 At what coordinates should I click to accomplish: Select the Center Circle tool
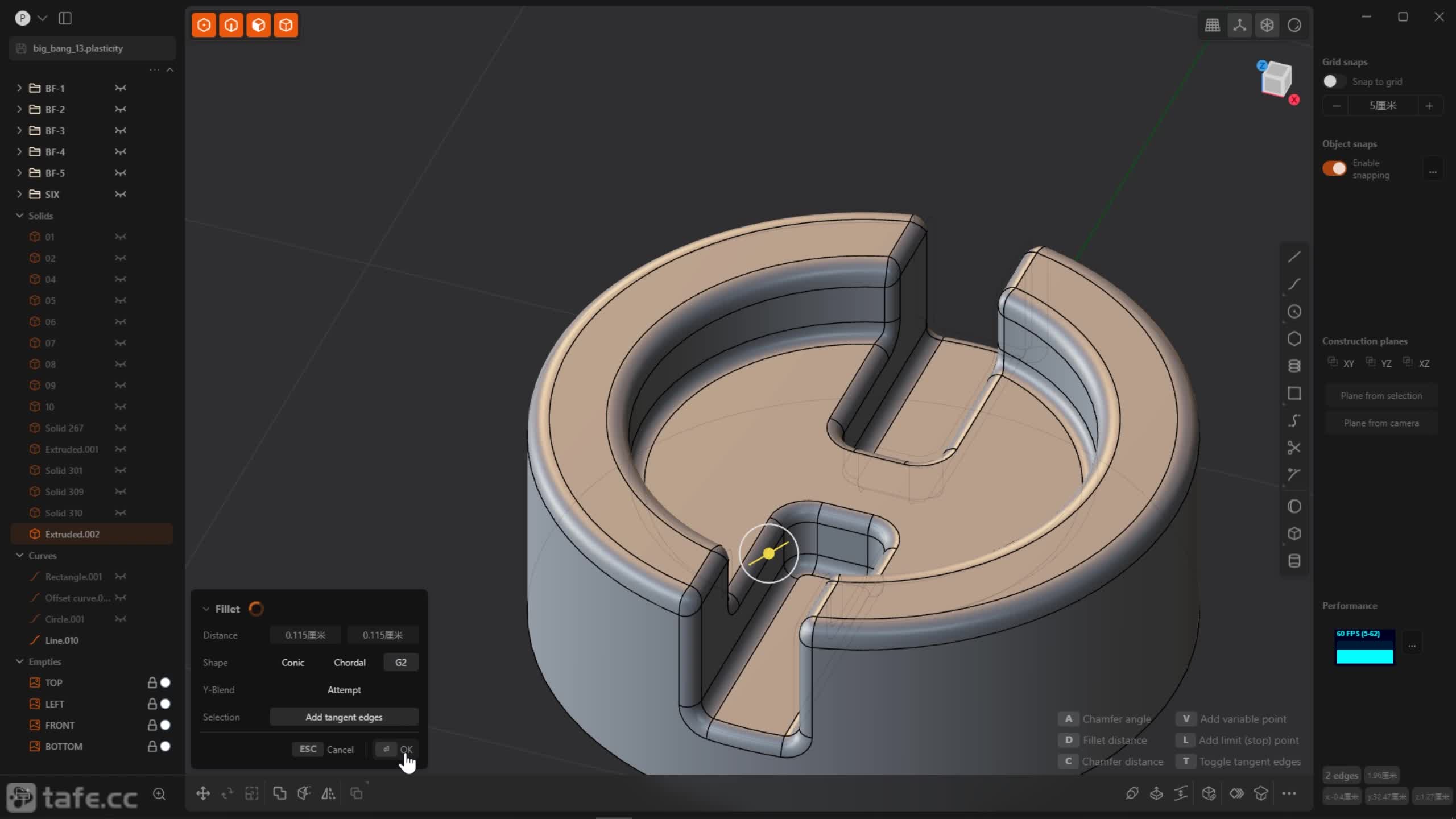1294,312
